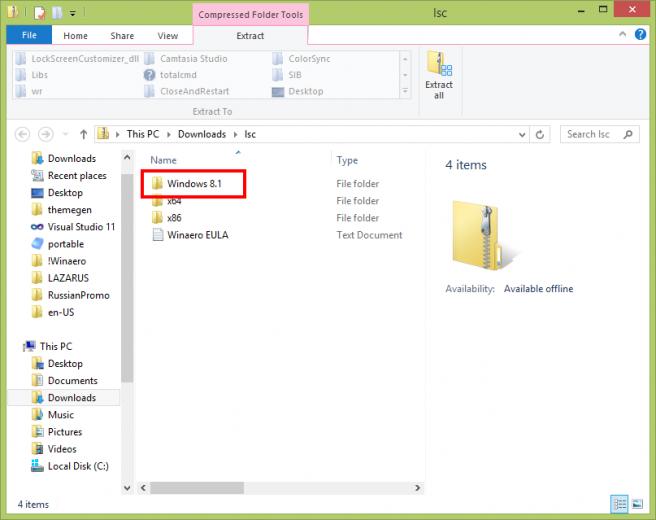Screen dimensions: 656x520
Task: Open Explorer Help question mark icon
Action: 640,34
